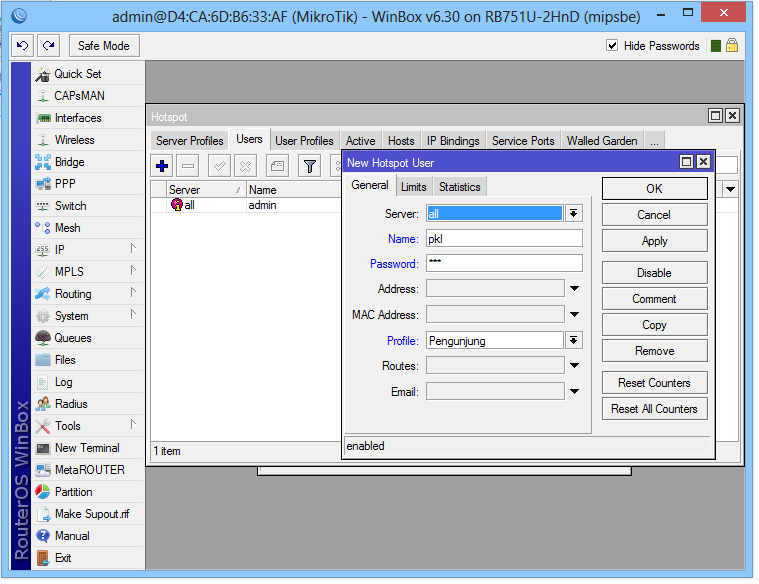Open column selector dropdown in Hotspot list
This screenshot has width=759, height=584.
pos(730,189)
